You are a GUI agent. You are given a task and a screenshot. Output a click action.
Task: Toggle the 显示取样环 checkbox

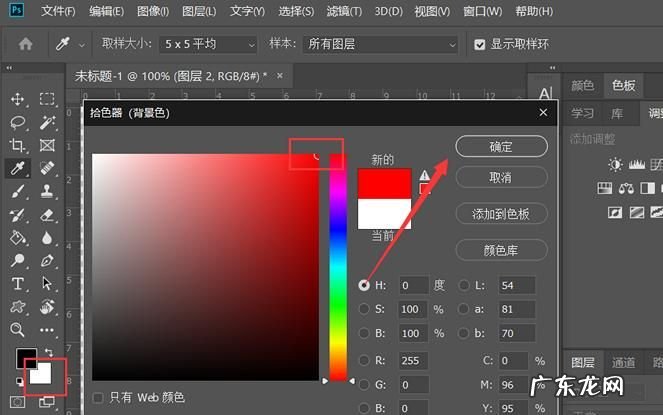pyautogui.click(x=480, y=45)
